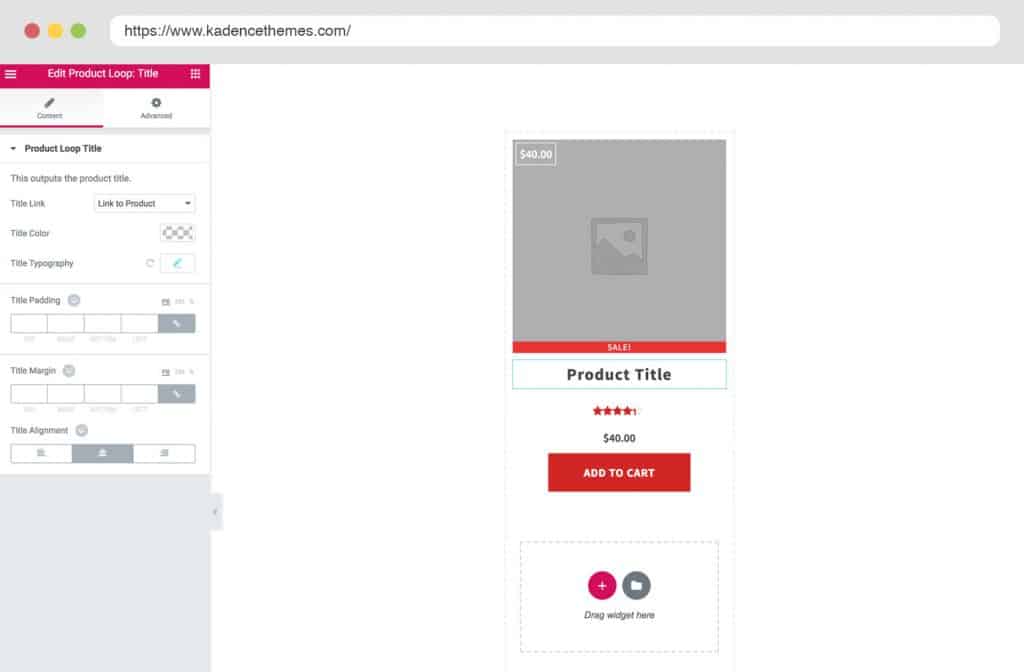Open the widgets grid panel

[x=195, y=74]
